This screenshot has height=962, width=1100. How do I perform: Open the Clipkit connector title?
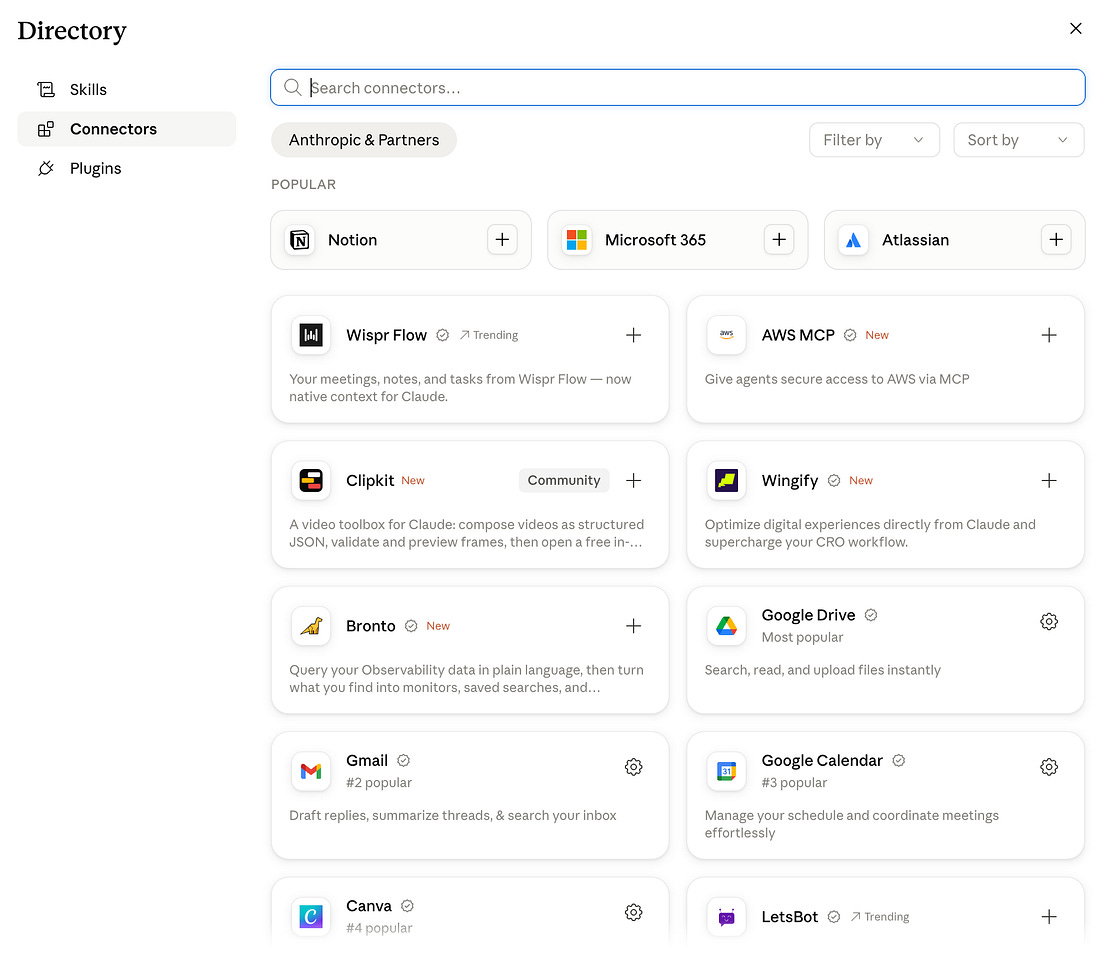coord(370,481)
